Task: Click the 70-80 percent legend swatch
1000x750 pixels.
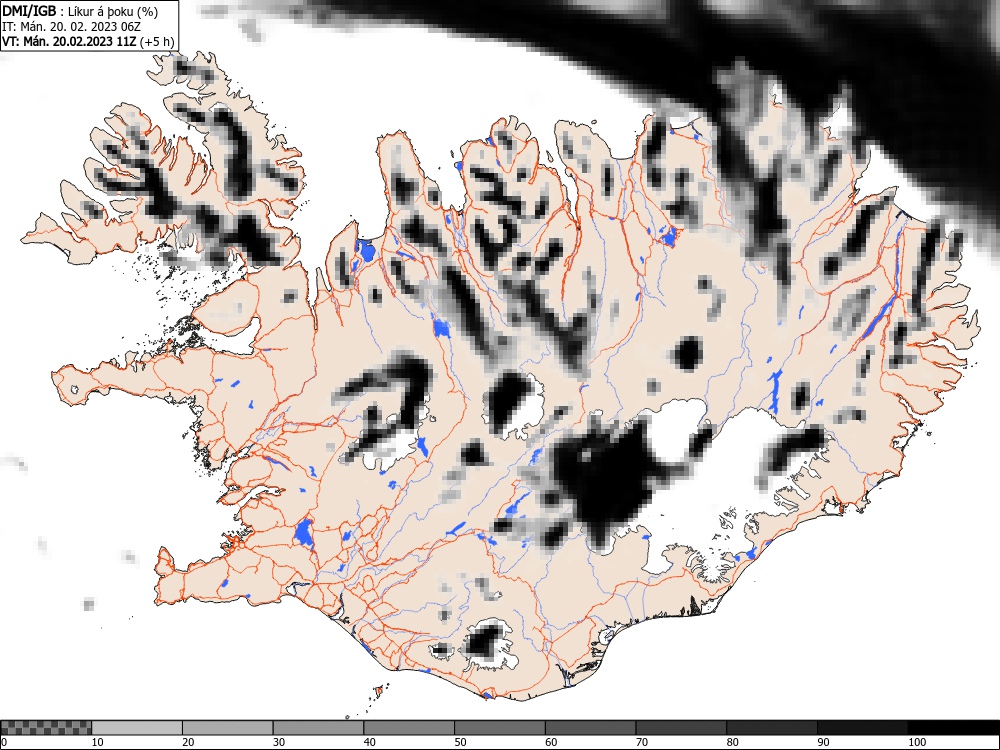Action: point(681,728)
